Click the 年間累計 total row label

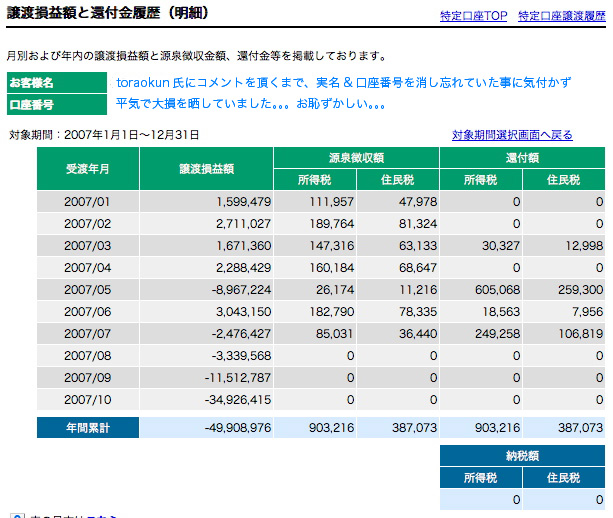86,427
